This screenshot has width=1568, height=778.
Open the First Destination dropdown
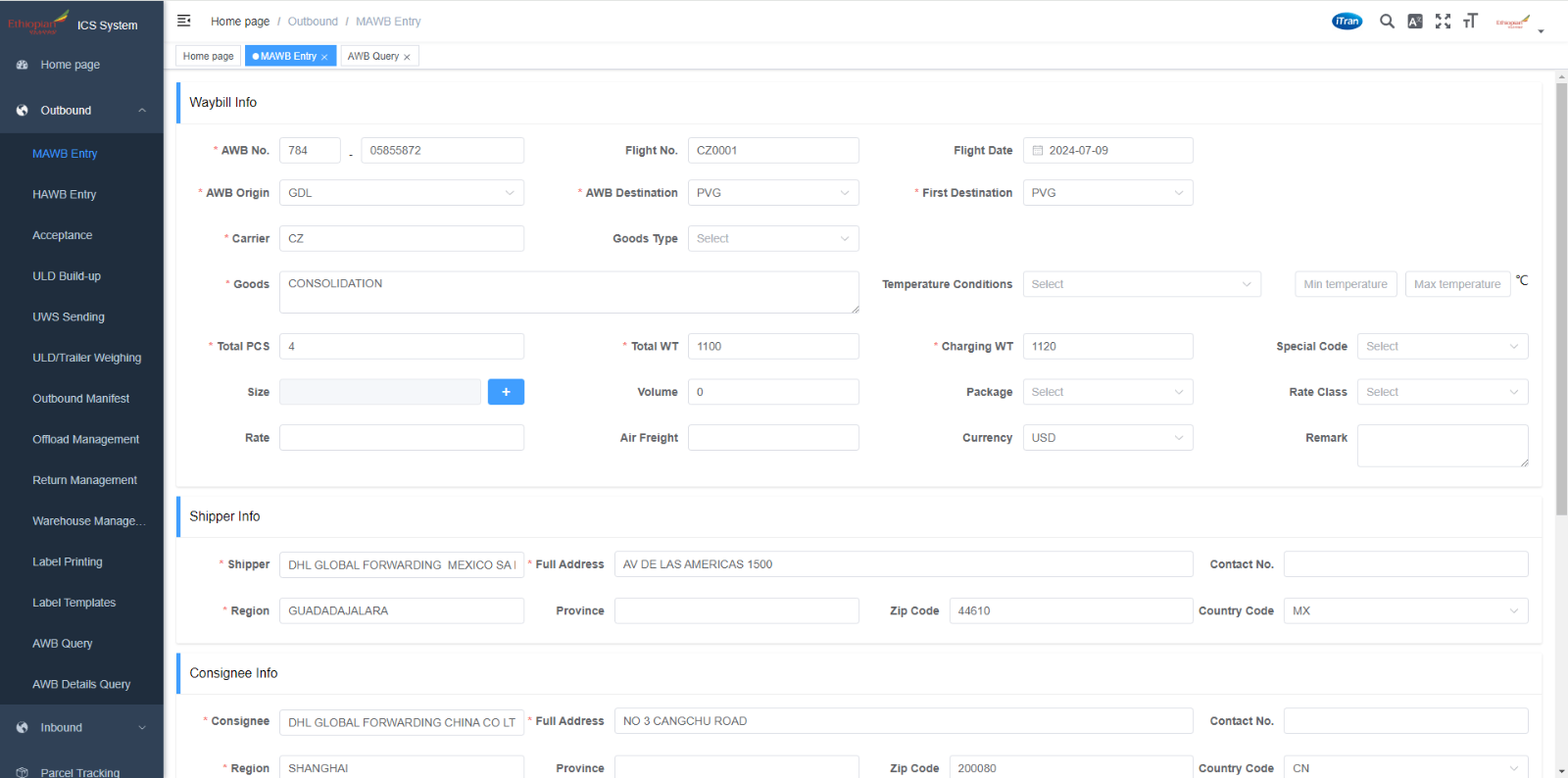tap(1107, 193)
